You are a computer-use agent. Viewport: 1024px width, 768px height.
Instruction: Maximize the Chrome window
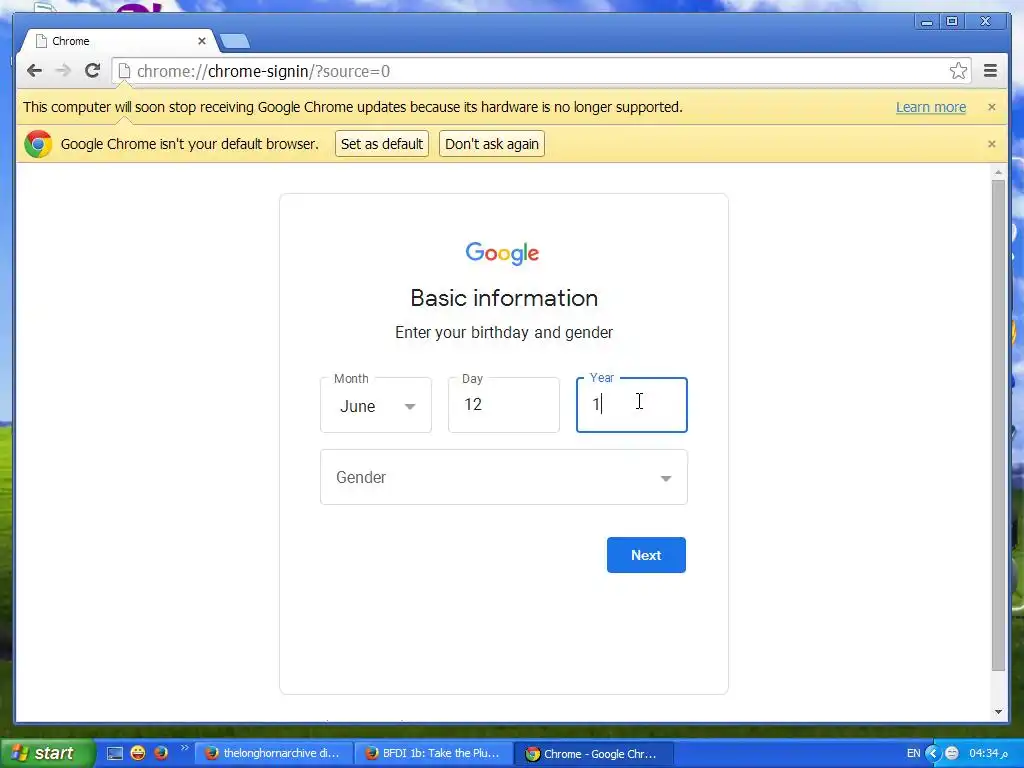point(952,22)
